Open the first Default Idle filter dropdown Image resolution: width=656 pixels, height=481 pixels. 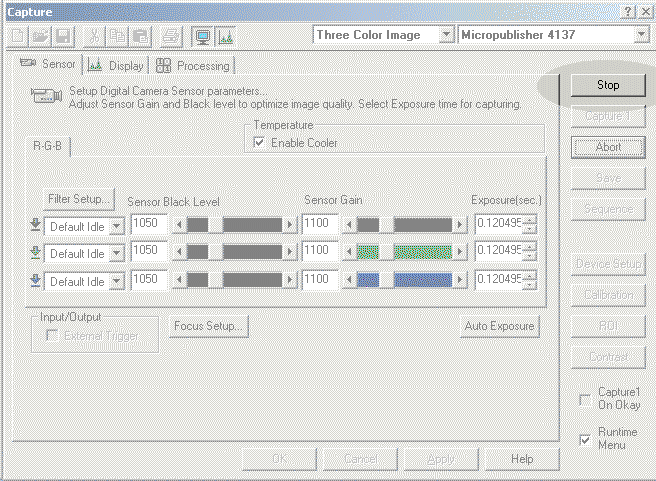pyautogui.click(x=117, y=226)
